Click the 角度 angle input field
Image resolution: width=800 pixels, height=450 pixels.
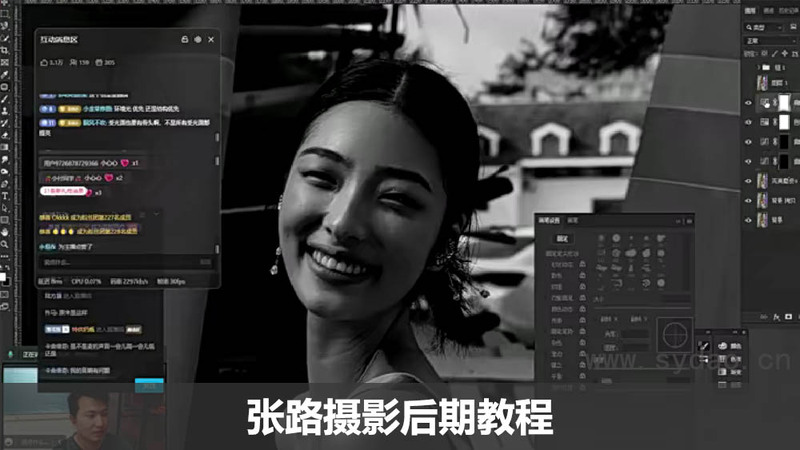tap(635, 334)
